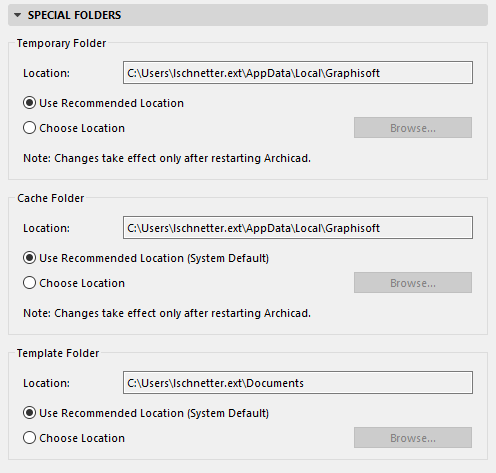Click the restart note in Cache Folder group

pos(167,313)
